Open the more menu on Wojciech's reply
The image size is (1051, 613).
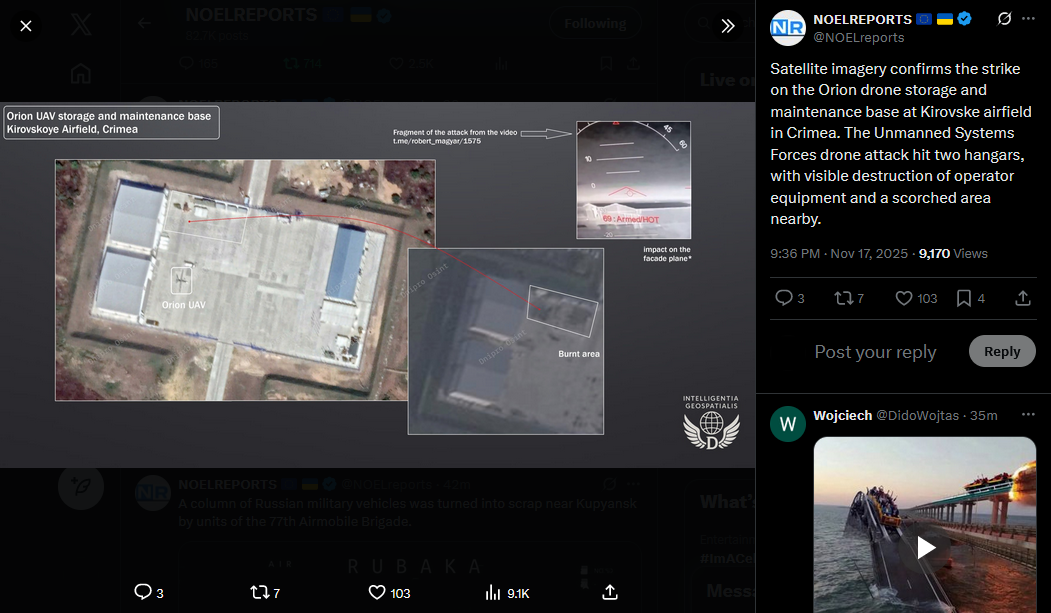[x=1028, y=415]
